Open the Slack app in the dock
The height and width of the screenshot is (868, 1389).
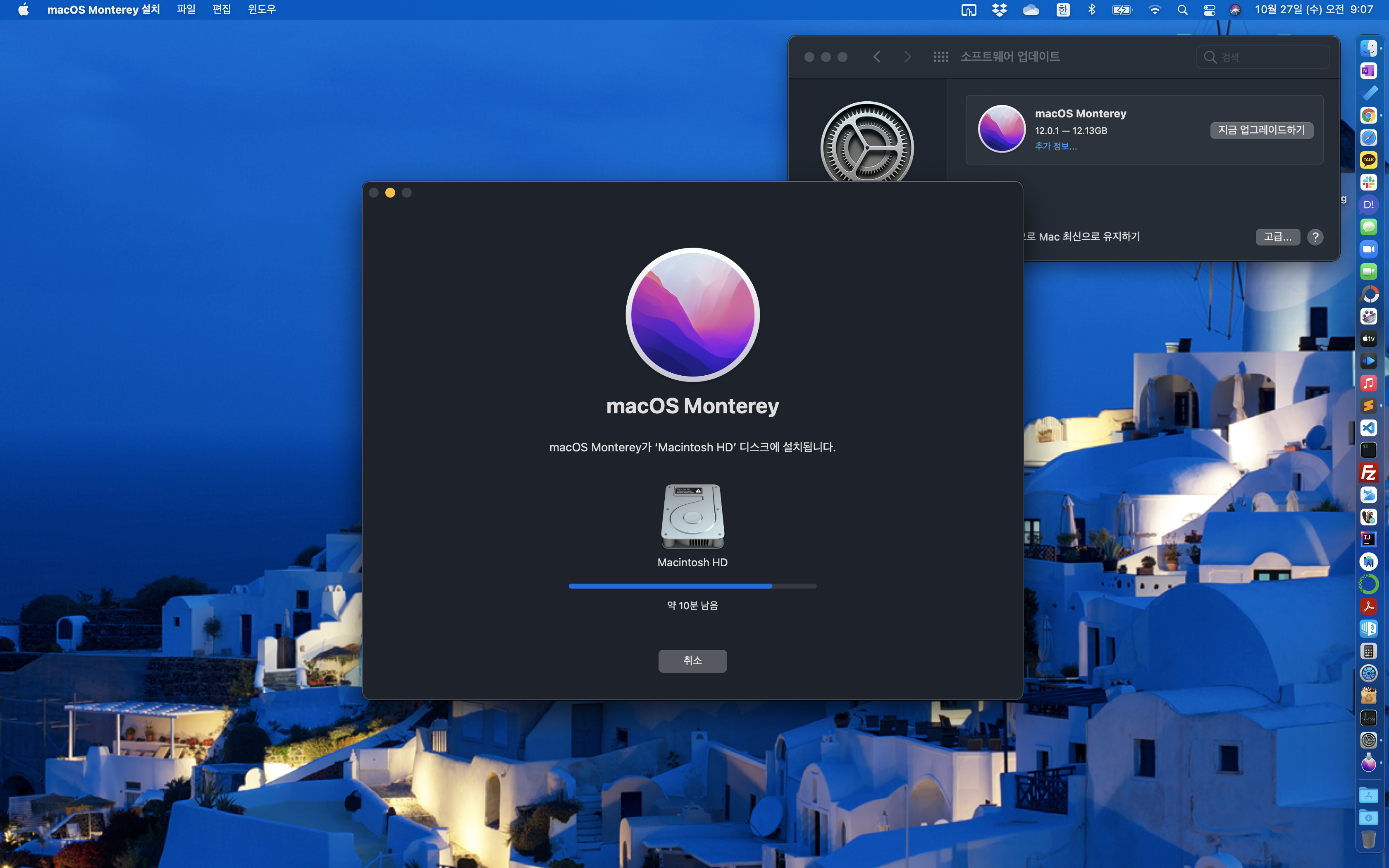tap(1368, 182)
